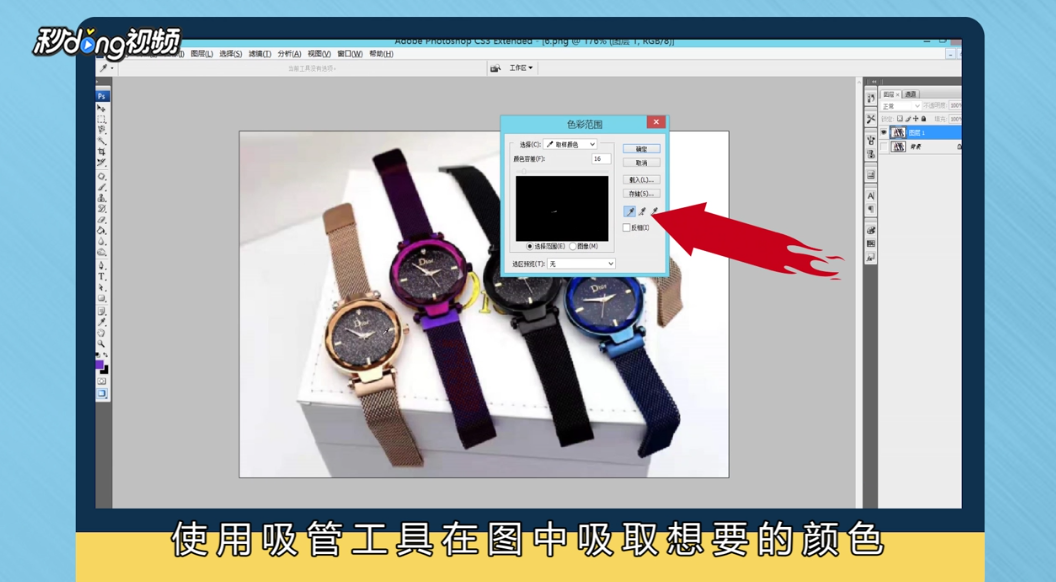1056x582 pixels.
Task: Select the Paint Bucket tool
Action: coord(102,230)
